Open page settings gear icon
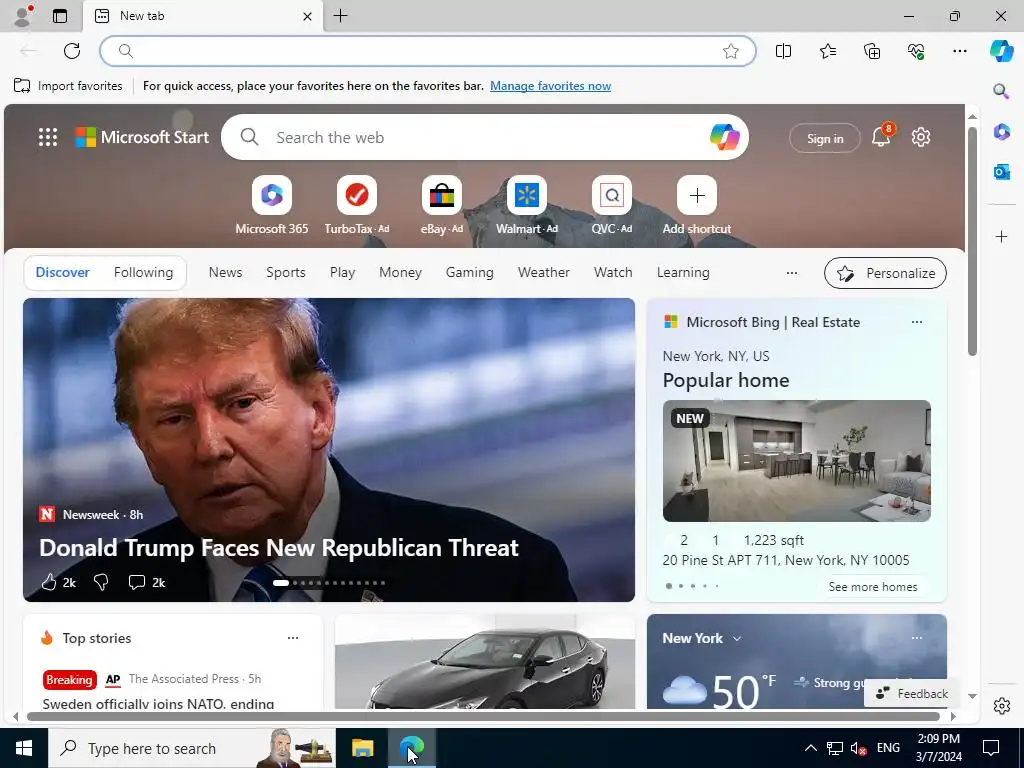The height and width of the screenshot is (768, 1024). [921, 137]
